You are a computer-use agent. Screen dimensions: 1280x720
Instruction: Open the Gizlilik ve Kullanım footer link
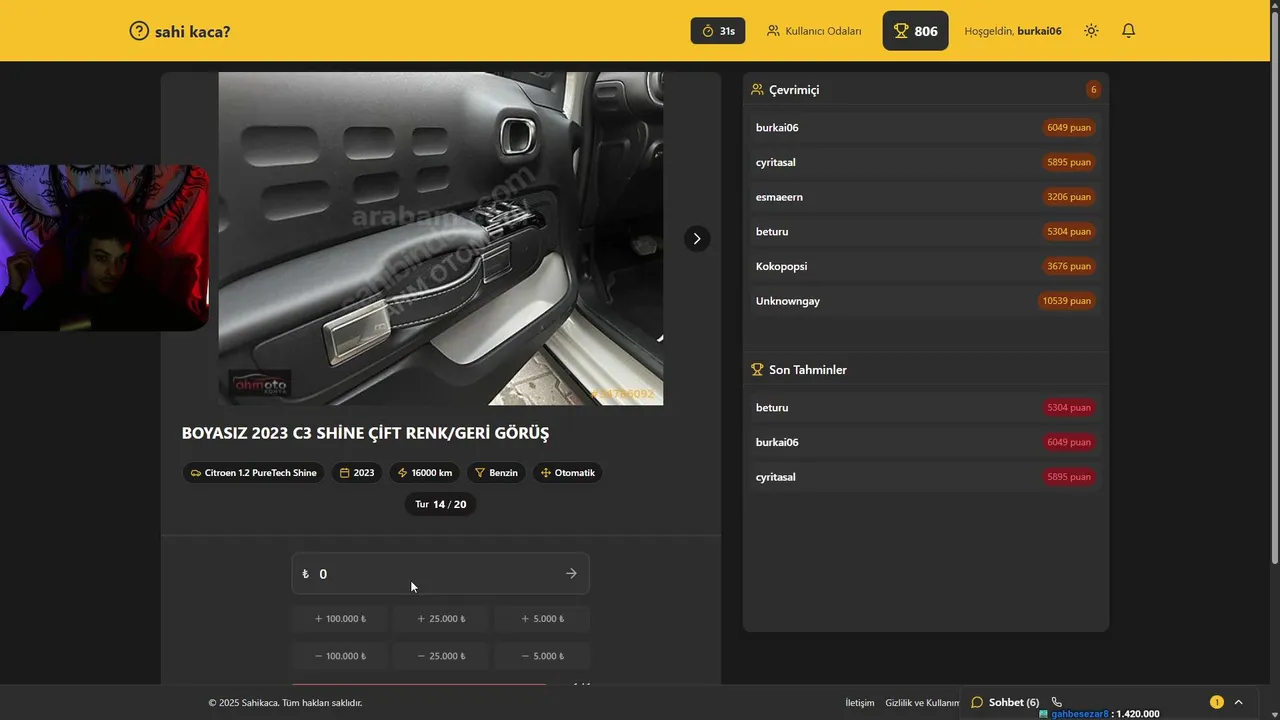pyautogui.click(x=922, y=703)
